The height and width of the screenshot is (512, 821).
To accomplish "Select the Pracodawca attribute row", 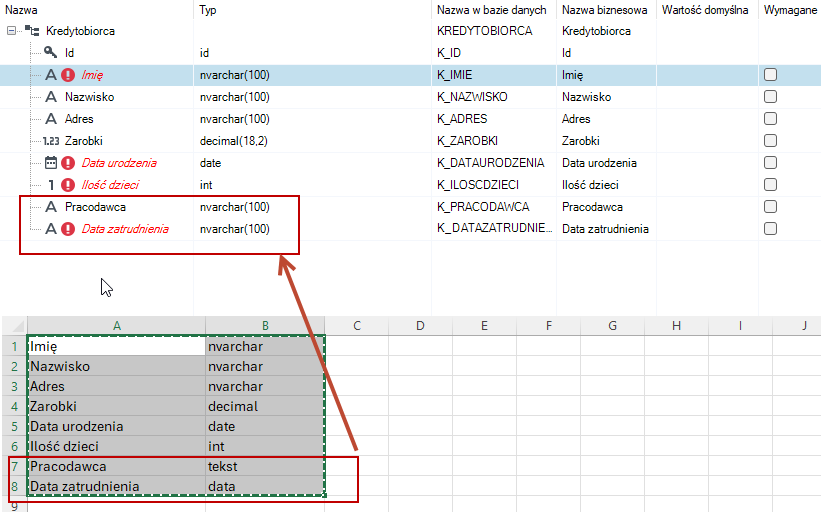I will coord(410,207).
